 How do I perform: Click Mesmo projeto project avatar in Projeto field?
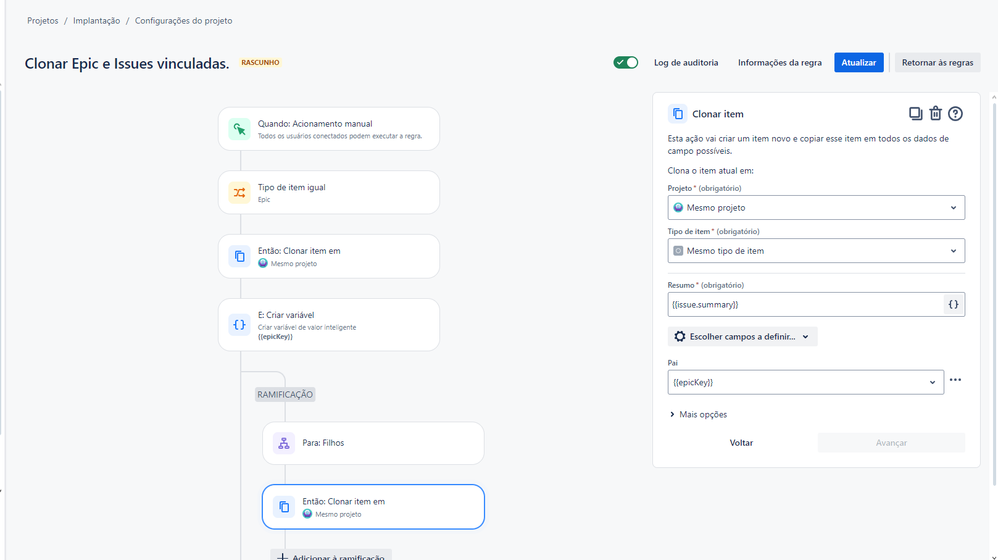678,207
